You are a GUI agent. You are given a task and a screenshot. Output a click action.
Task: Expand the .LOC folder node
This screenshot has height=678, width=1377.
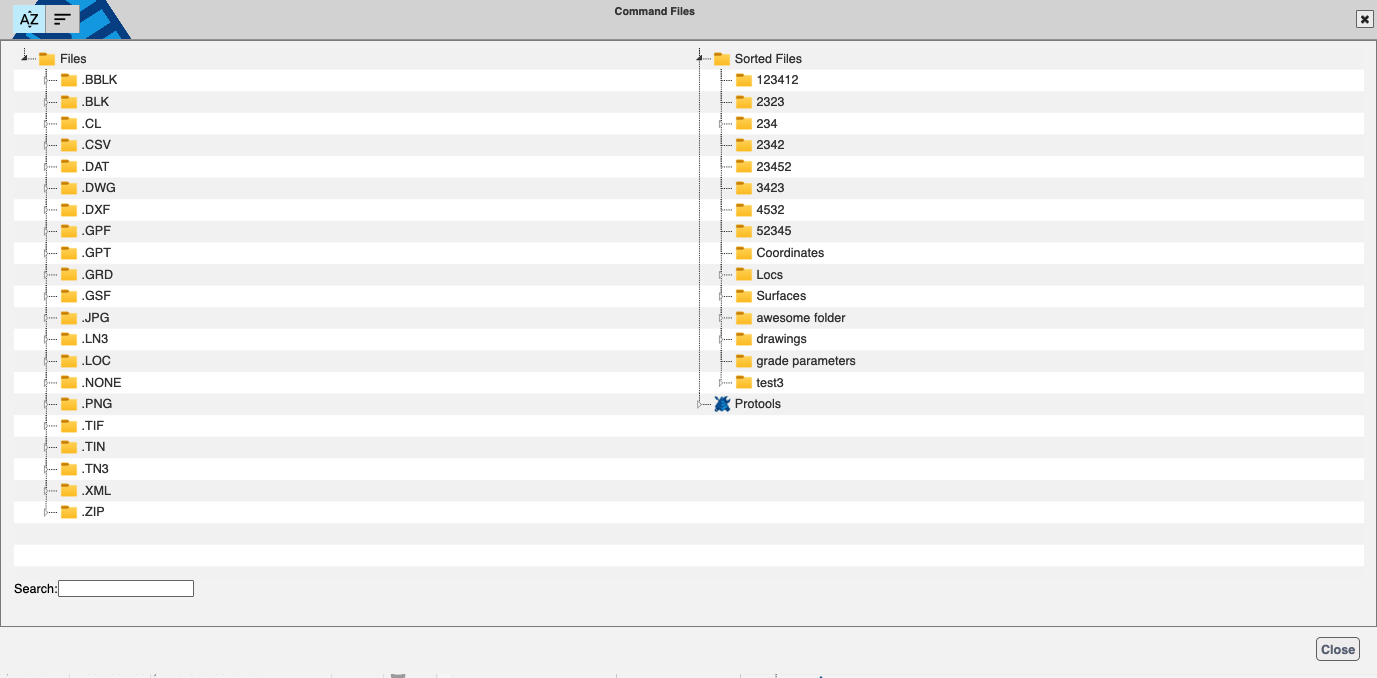(x=46, y=361)
